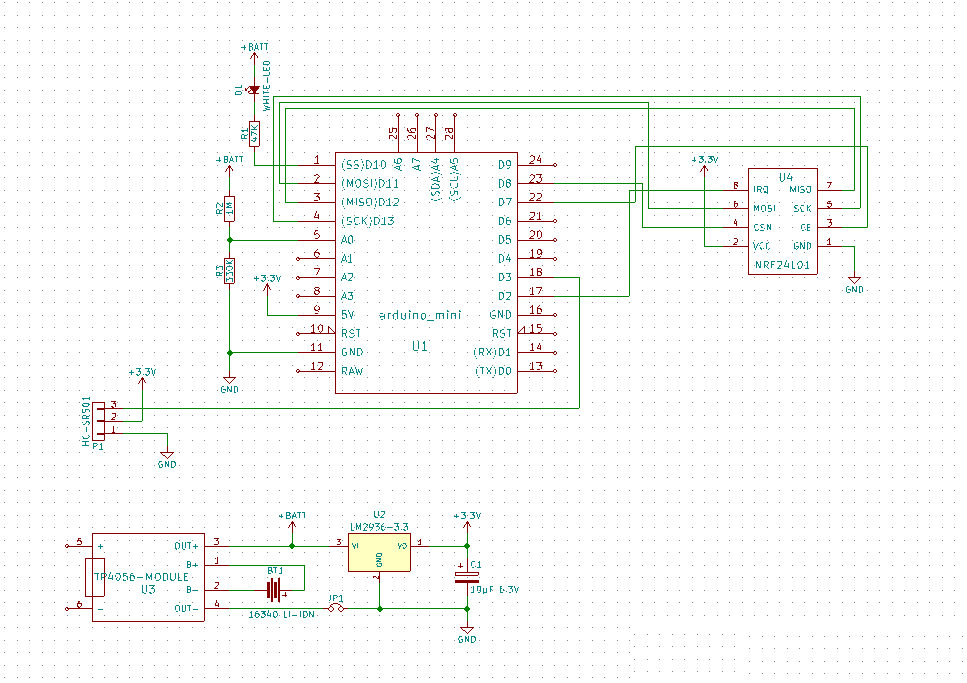Click the 10µF 6.3V capacitor value text

click(x=495, y=590)
